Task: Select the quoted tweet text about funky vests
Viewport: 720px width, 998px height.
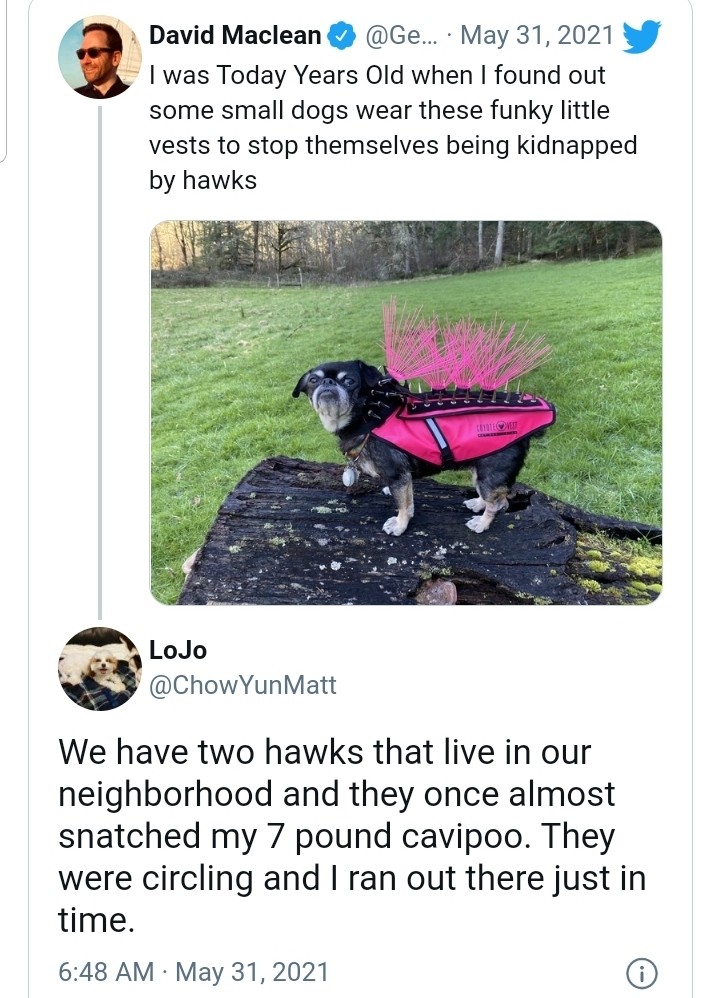Action: pos(393,128)
